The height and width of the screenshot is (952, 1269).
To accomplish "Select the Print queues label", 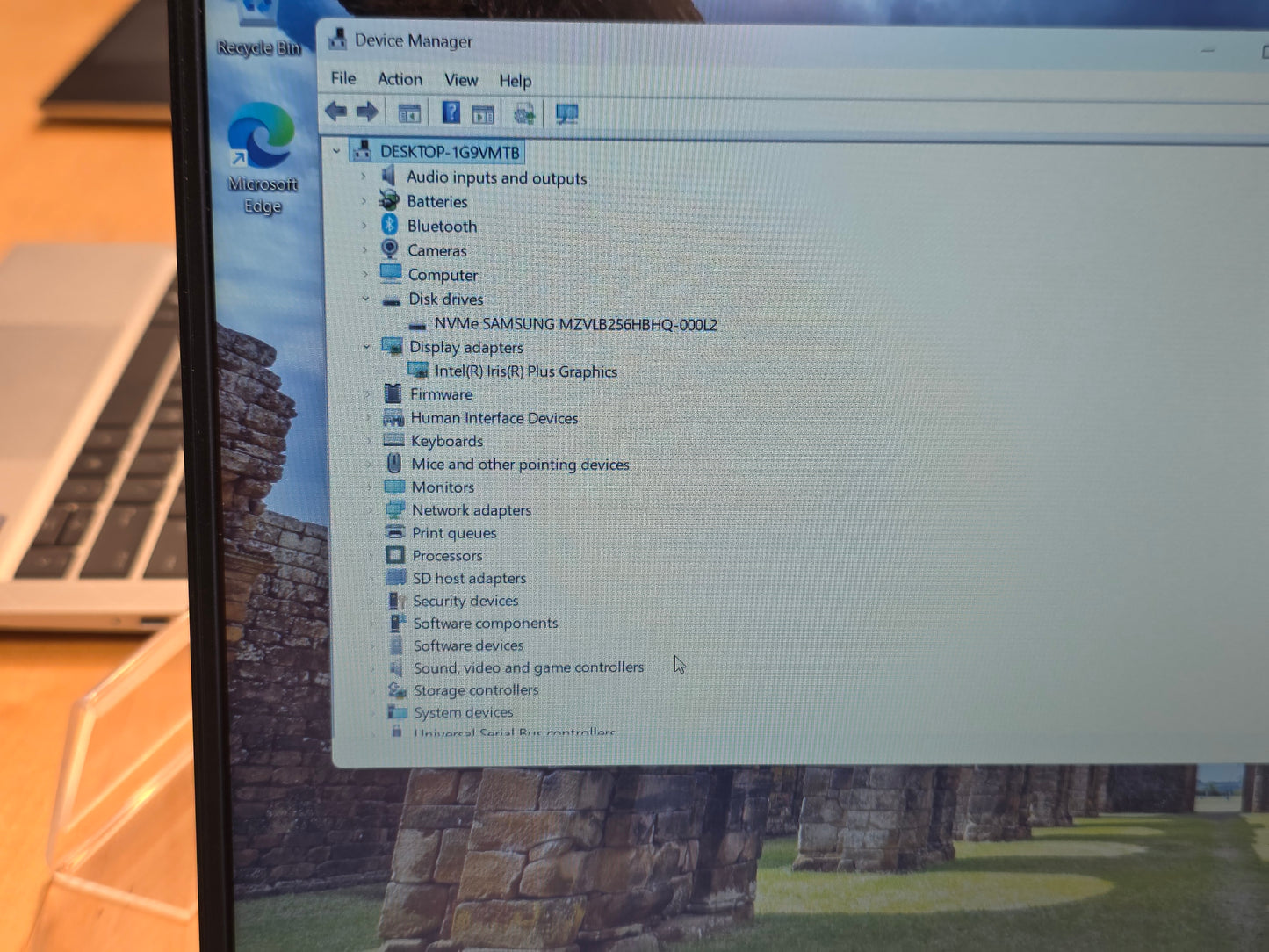I will click(x=454, y=532).
